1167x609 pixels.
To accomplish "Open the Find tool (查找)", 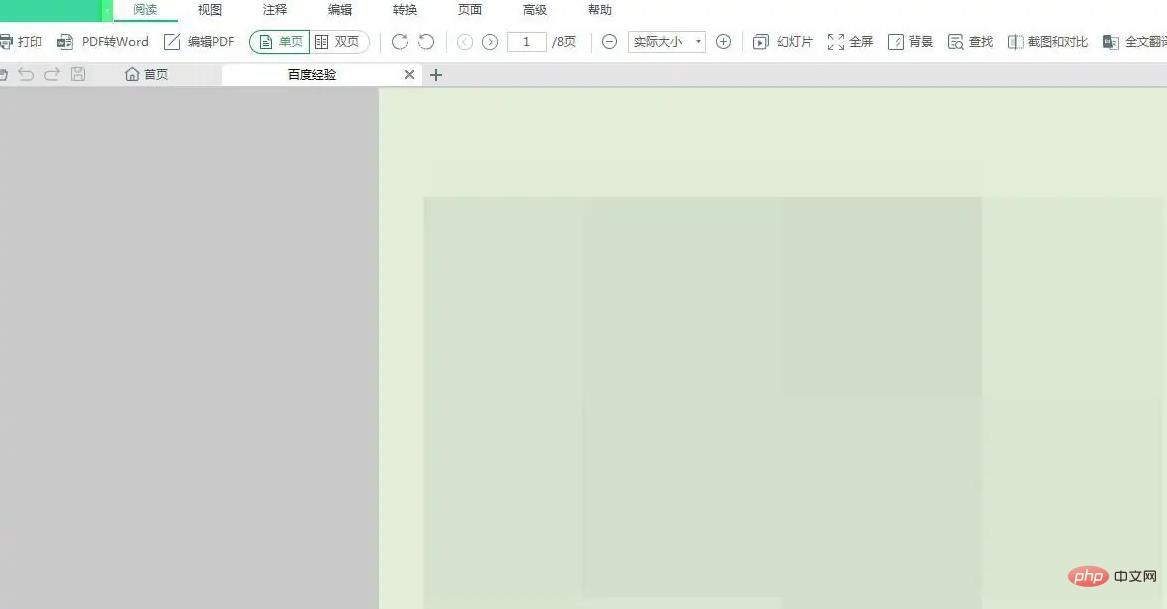I will [971, 42].
